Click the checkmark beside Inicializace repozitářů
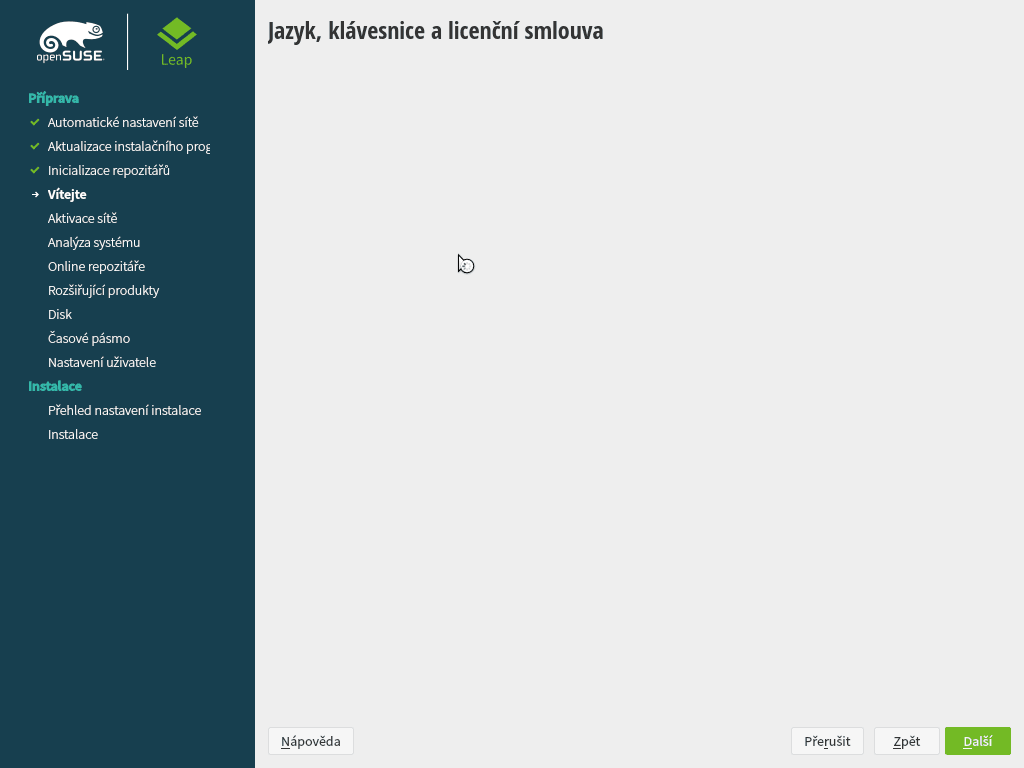Viewport: 1024px width, 768px height. pyautogui.click(x=34, y=170)
